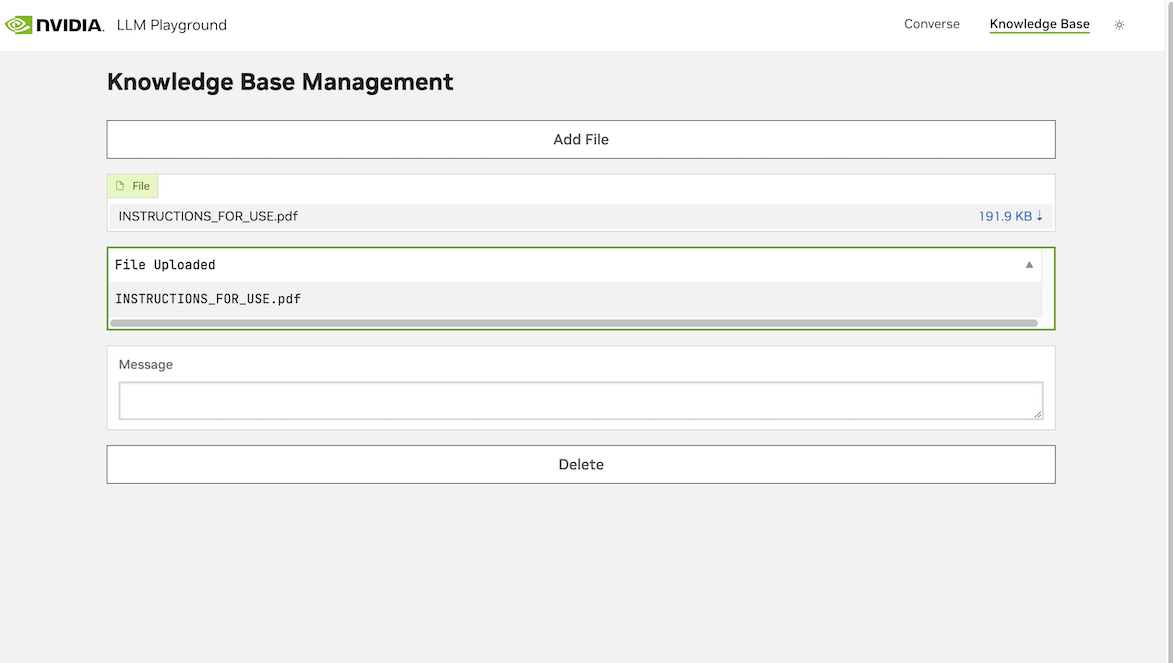Click the download arrow next to 191.9 KB

pyautogui.click(x=1040, y=216)
